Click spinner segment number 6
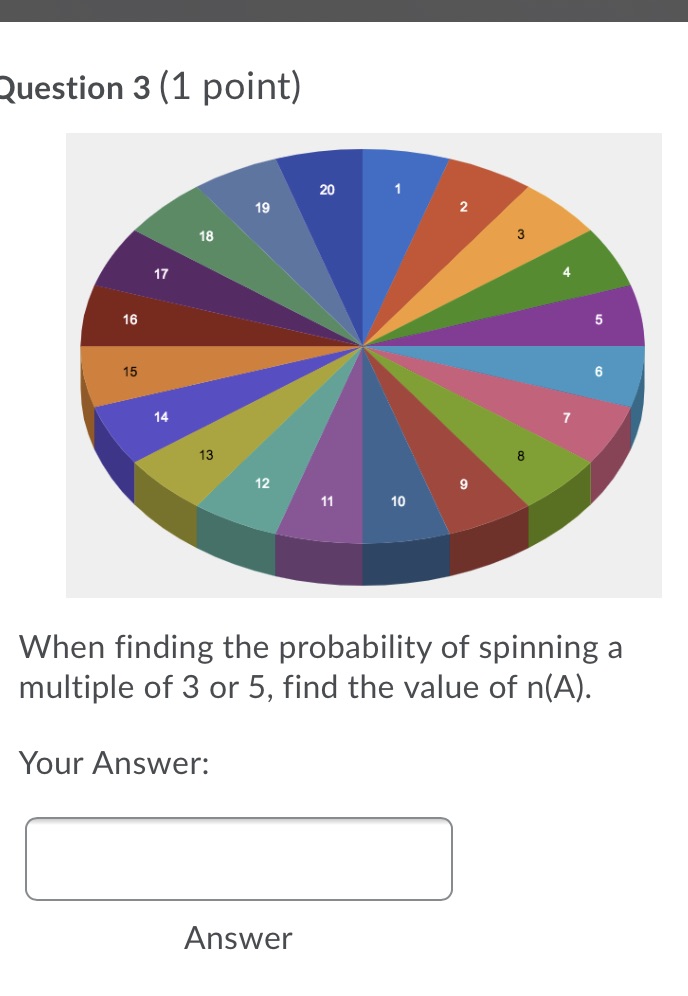688x996 pixels. 597,372
